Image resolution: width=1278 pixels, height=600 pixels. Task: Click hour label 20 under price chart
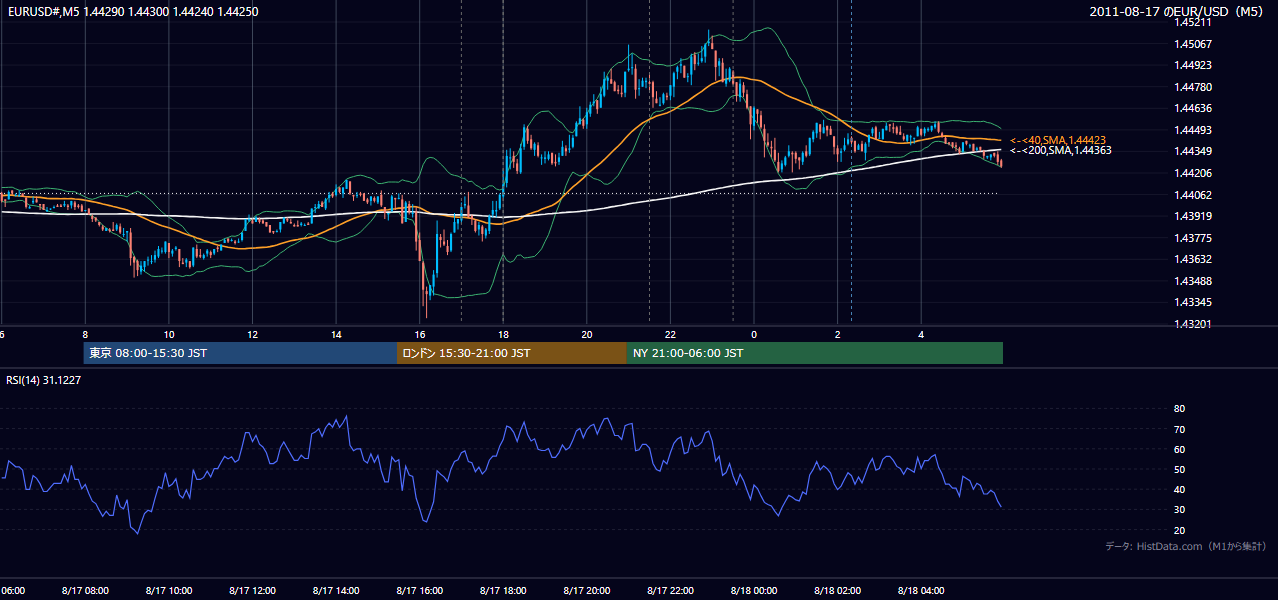[x=587, y=334]
